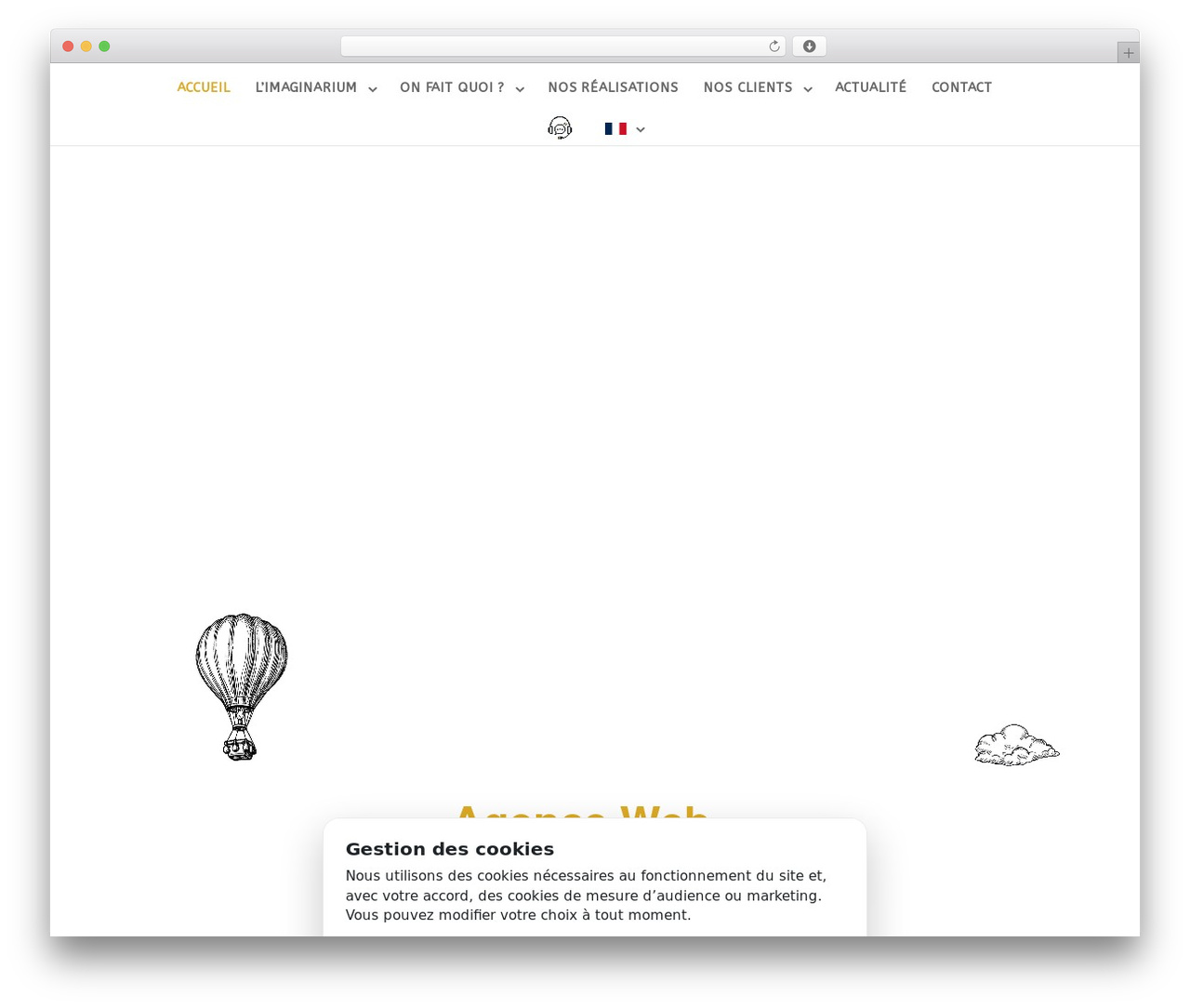Open the Nos clients menu item
The width and height of the screenshot is (1190, 1008).
pos(747,87)
